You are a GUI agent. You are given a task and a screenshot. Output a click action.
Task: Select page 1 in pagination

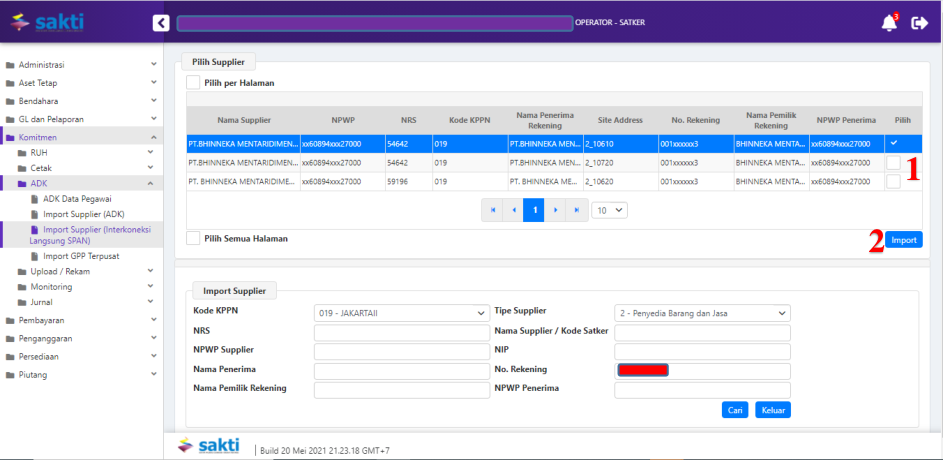coord(535,210)
